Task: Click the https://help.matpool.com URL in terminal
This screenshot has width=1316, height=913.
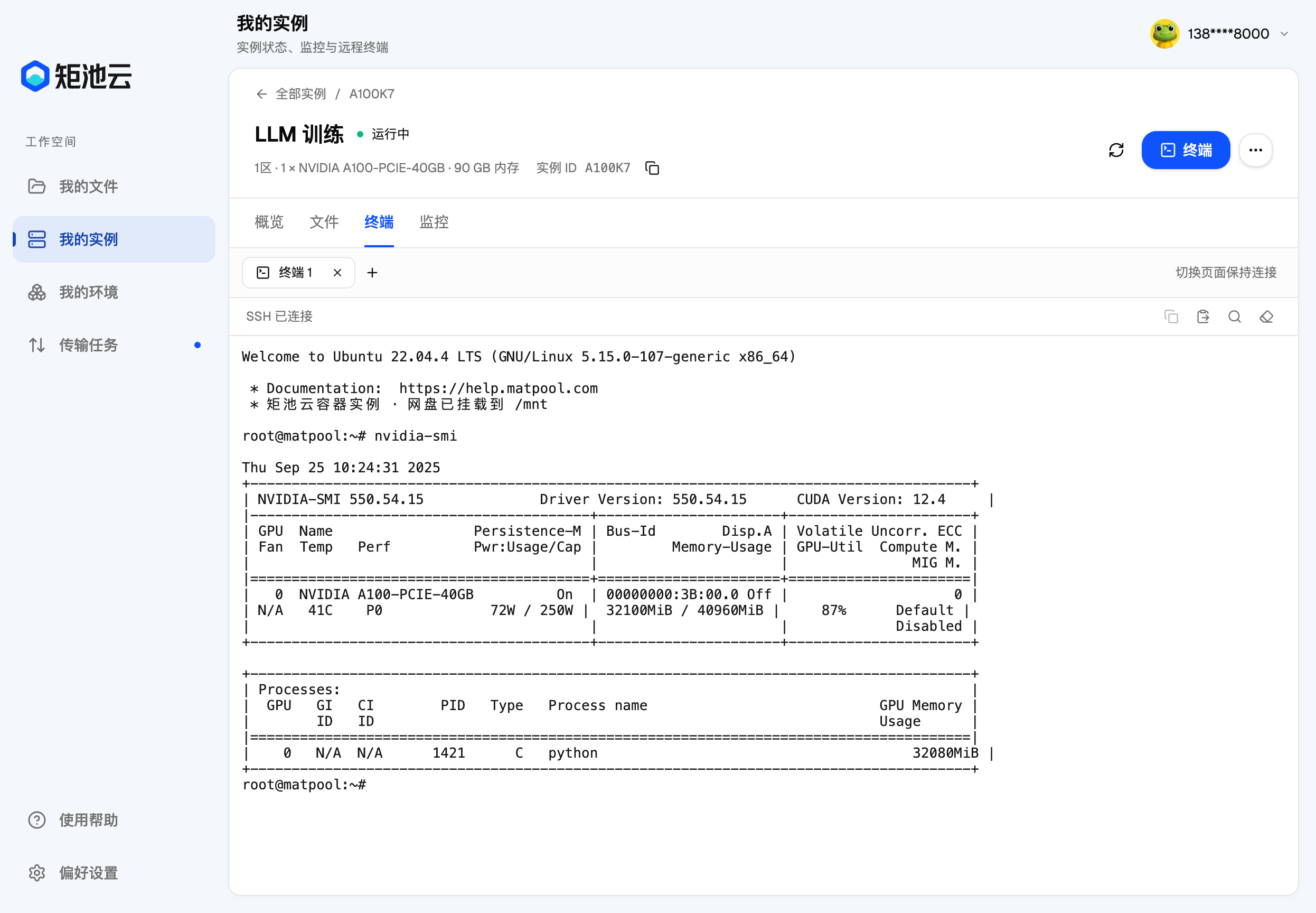Action: pyautogui.click(x=498, y=388)
